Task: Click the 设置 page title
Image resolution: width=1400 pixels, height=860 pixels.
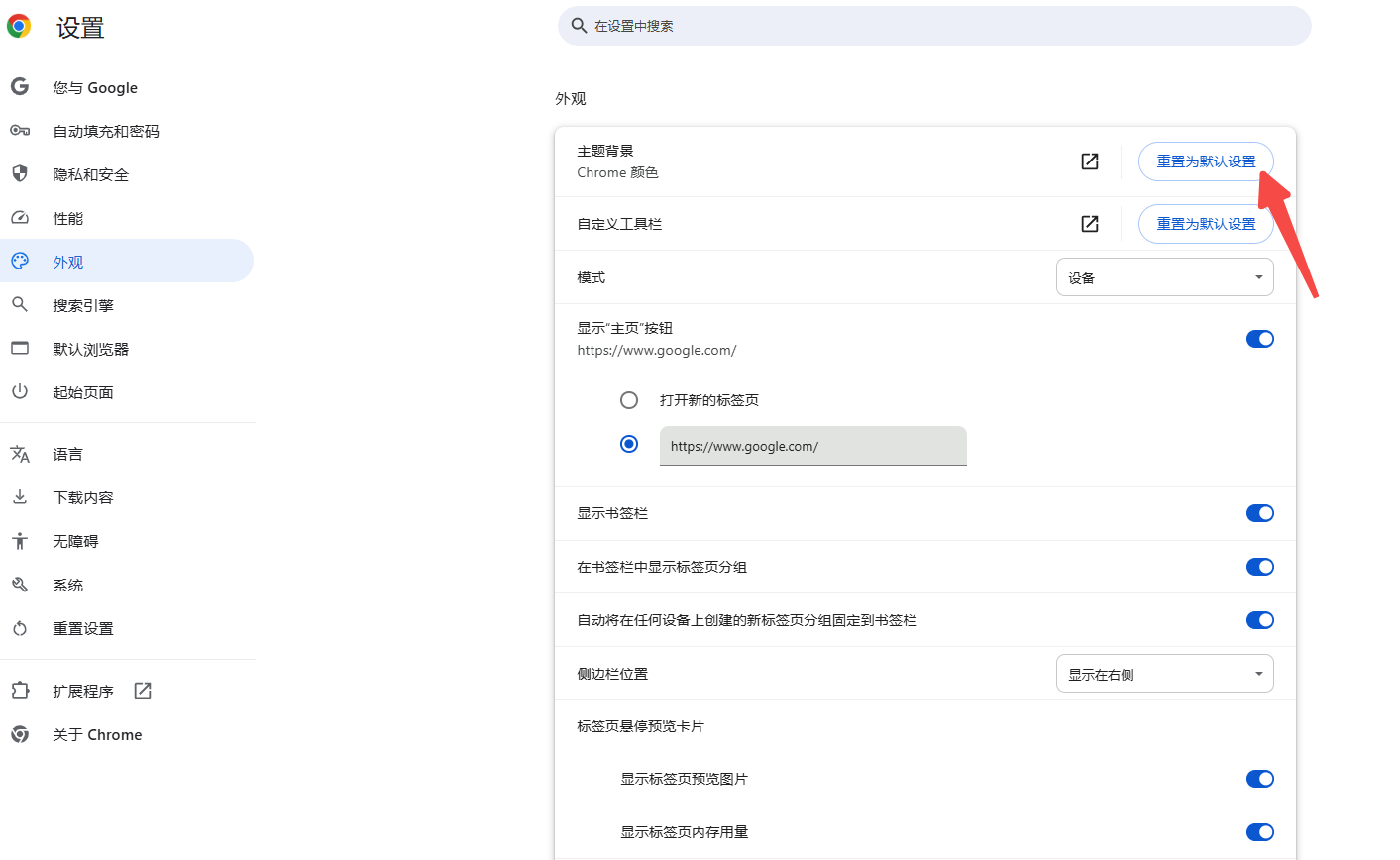Action: (80, 28)
